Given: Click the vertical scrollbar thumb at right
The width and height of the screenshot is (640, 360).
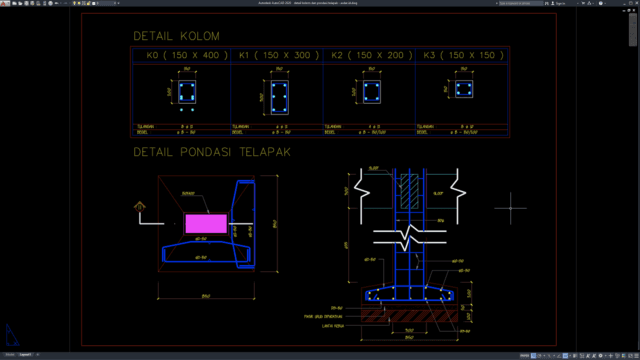Looking at the screenshot, I should click(633, 29).
